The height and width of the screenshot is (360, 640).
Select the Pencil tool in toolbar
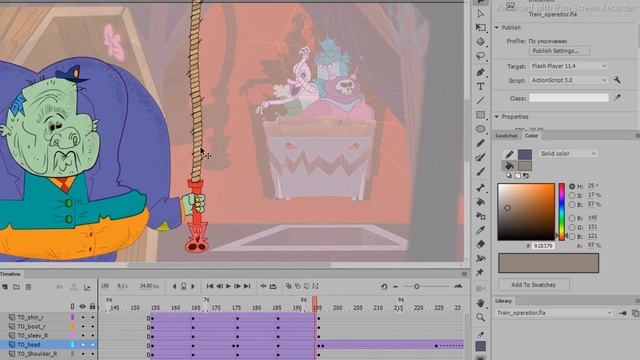pyautogui.click(x=481, y=143)
